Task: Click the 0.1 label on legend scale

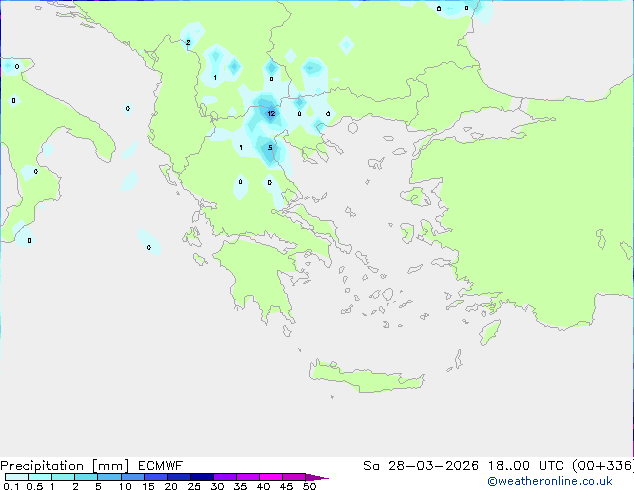Action: (10, 486)
